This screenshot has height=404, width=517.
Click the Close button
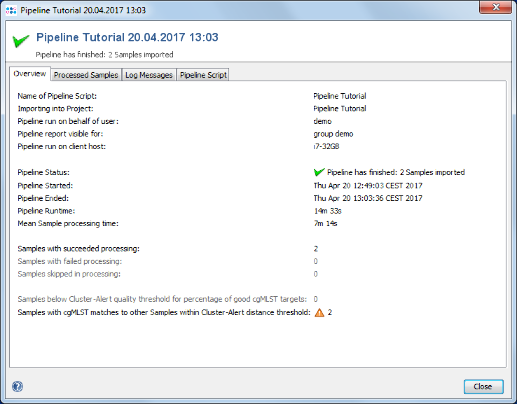483,386
